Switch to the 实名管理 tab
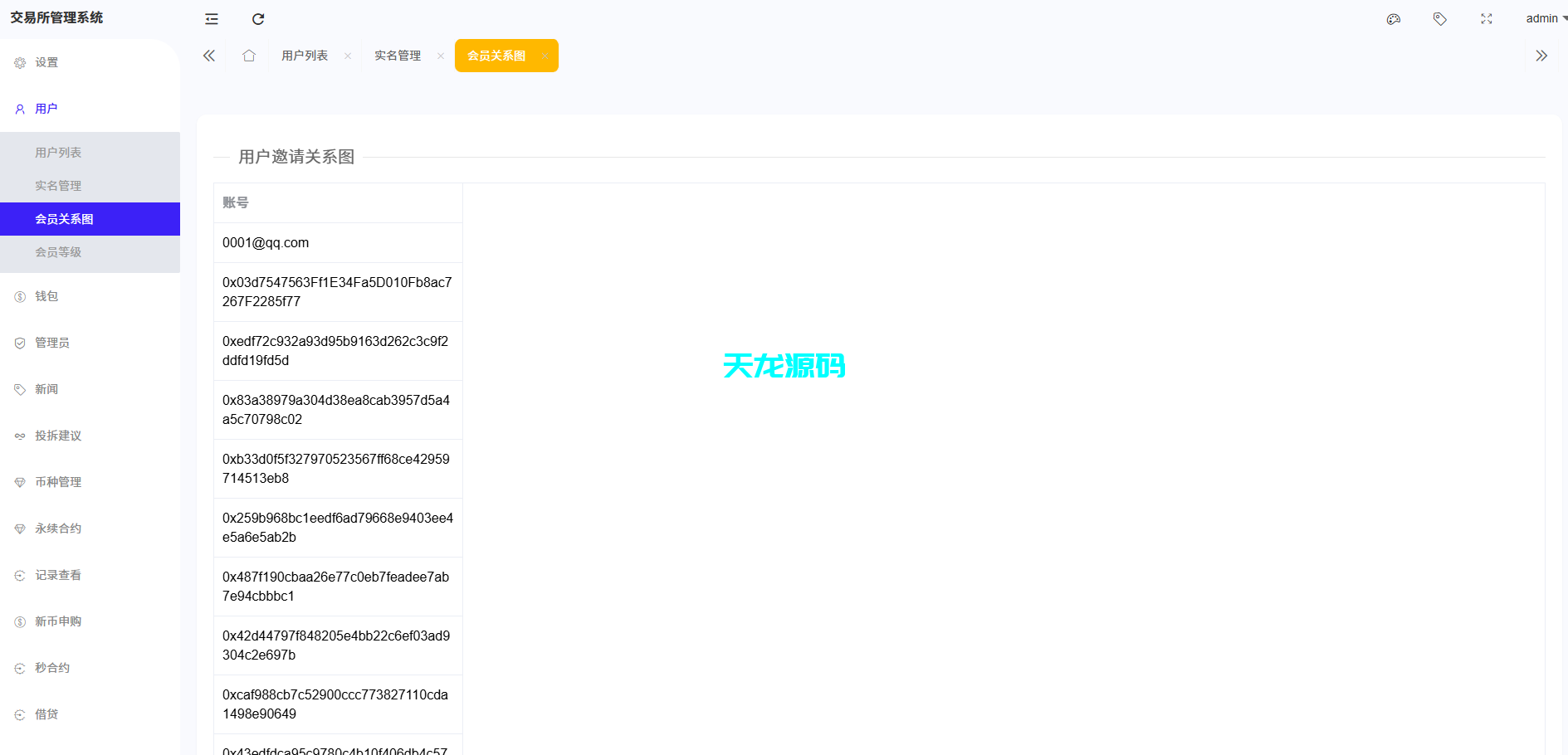 (398, 55)
